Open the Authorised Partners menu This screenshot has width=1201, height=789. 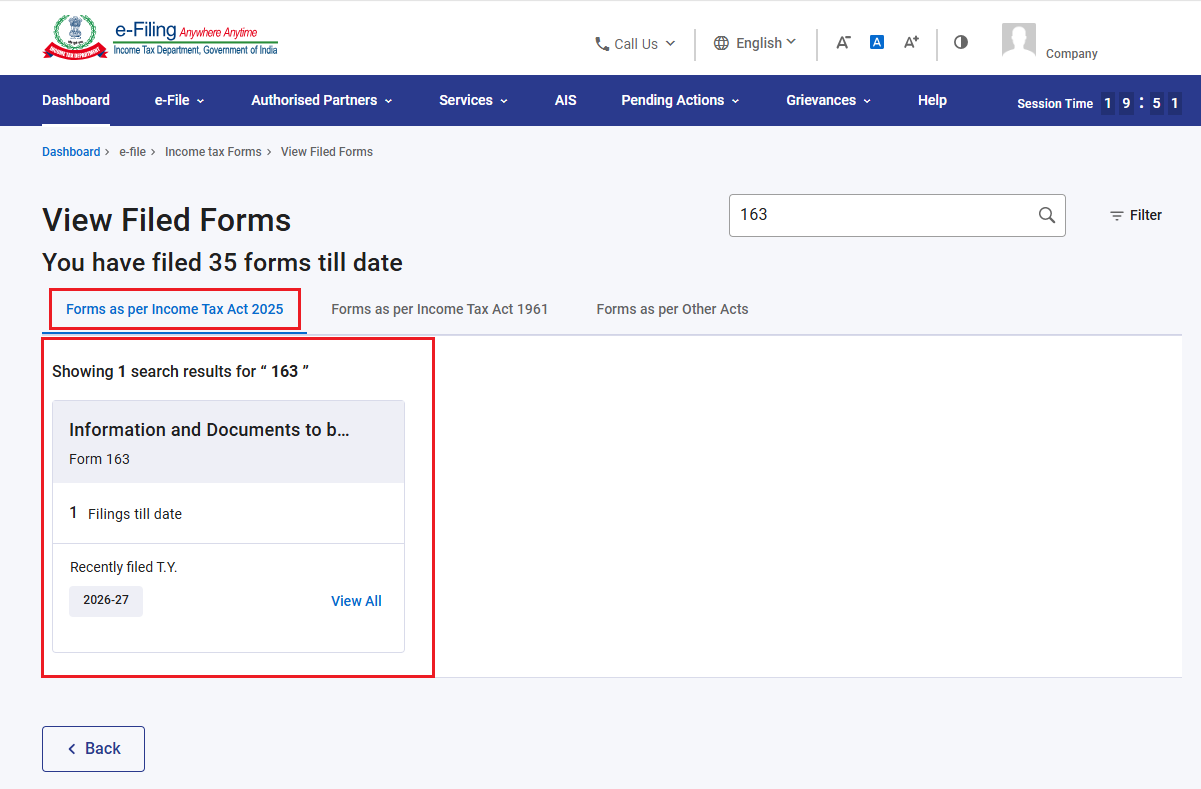[321, 100]
